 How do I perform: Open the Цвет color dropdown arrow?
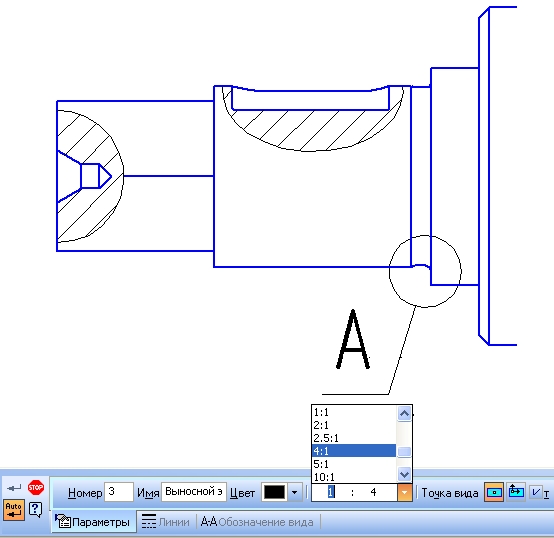[294, 492]
